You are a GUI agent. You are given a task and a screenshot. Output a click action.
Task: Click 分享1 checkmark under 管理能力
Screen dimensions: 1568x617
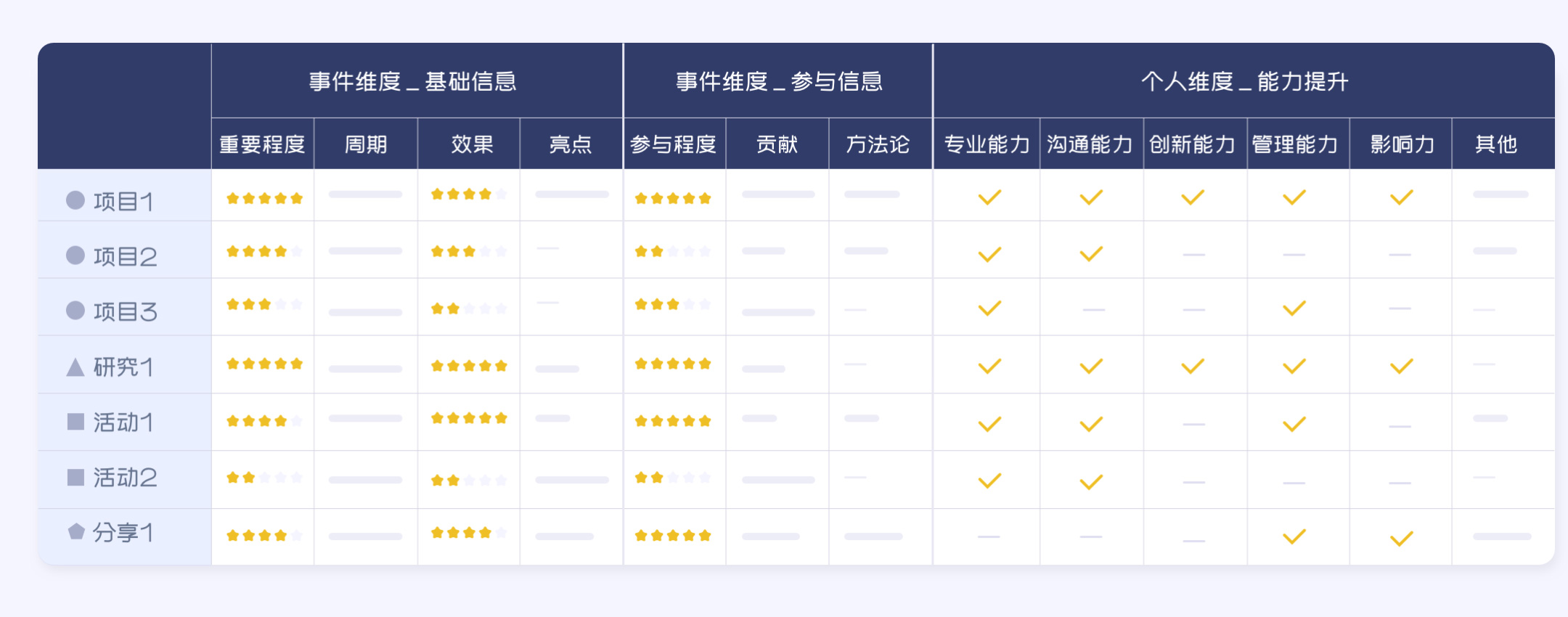click(1294, 537)
